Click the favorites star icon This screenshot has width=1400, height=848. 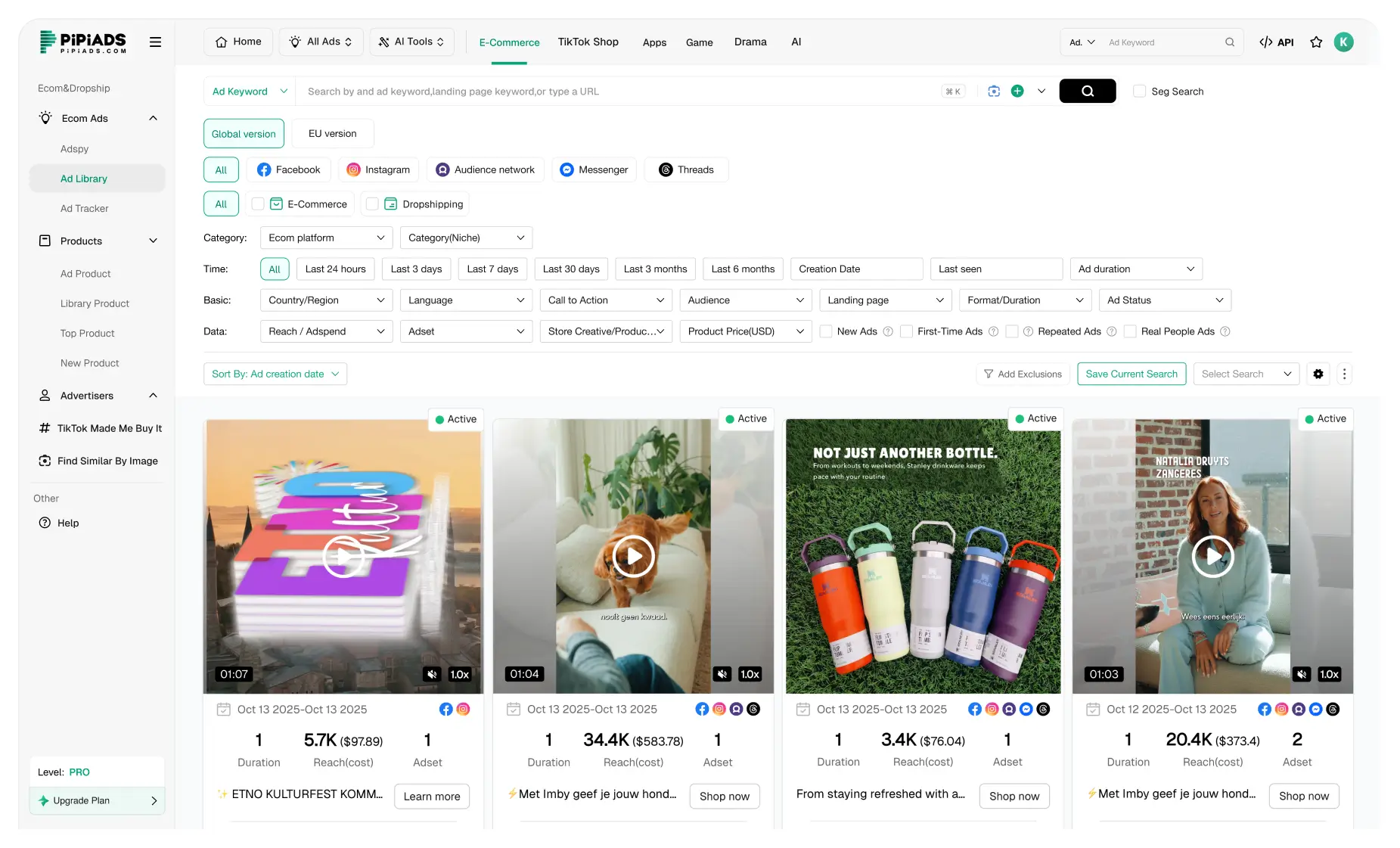pyautogui.click(x=1315, y=42)
